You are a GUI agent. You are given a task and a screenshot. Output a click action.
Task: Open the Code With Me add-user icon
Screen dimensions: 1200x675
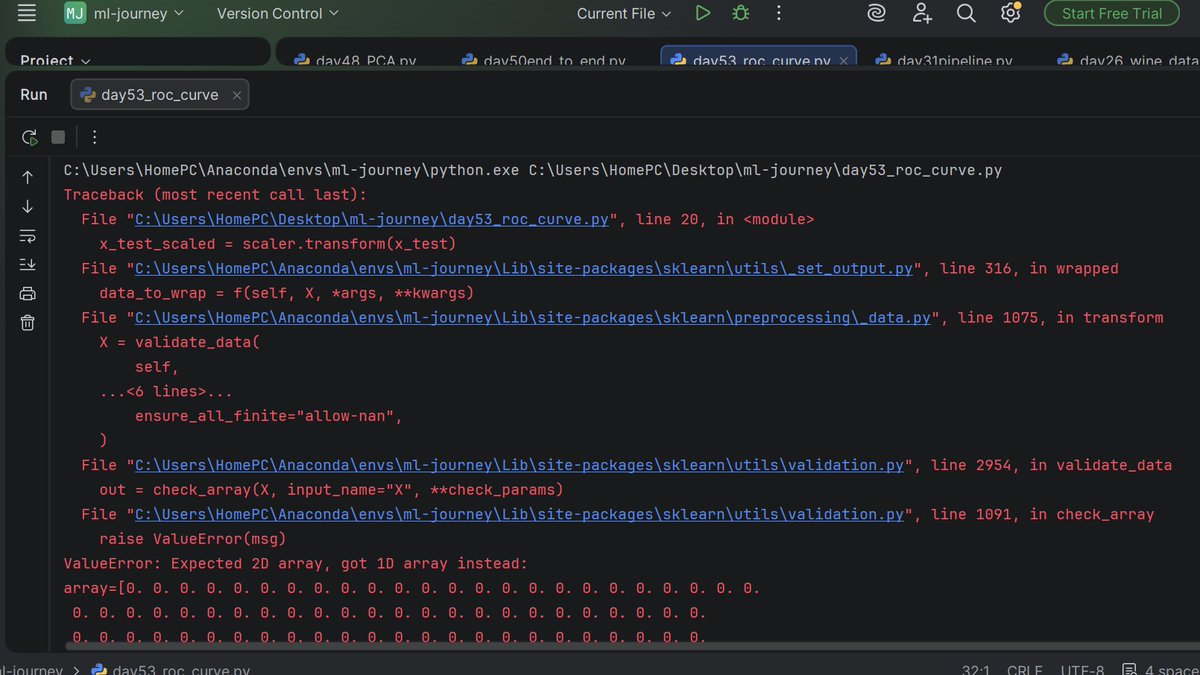click(x=922, y=13)
